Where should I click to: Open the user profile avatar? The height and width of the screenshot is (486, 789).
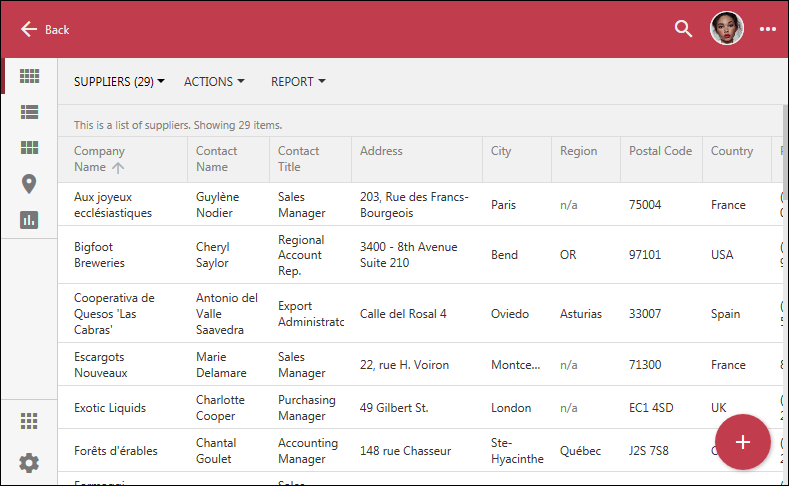[x=726, y=28]
